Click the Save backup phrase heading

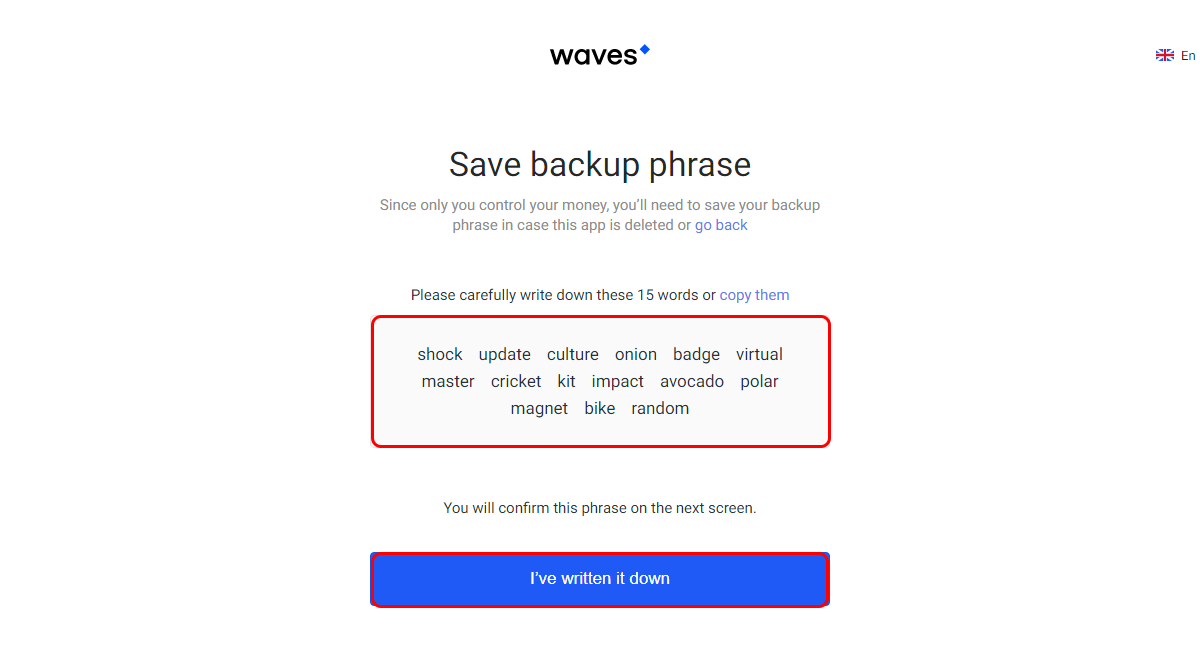pos(600,164)
